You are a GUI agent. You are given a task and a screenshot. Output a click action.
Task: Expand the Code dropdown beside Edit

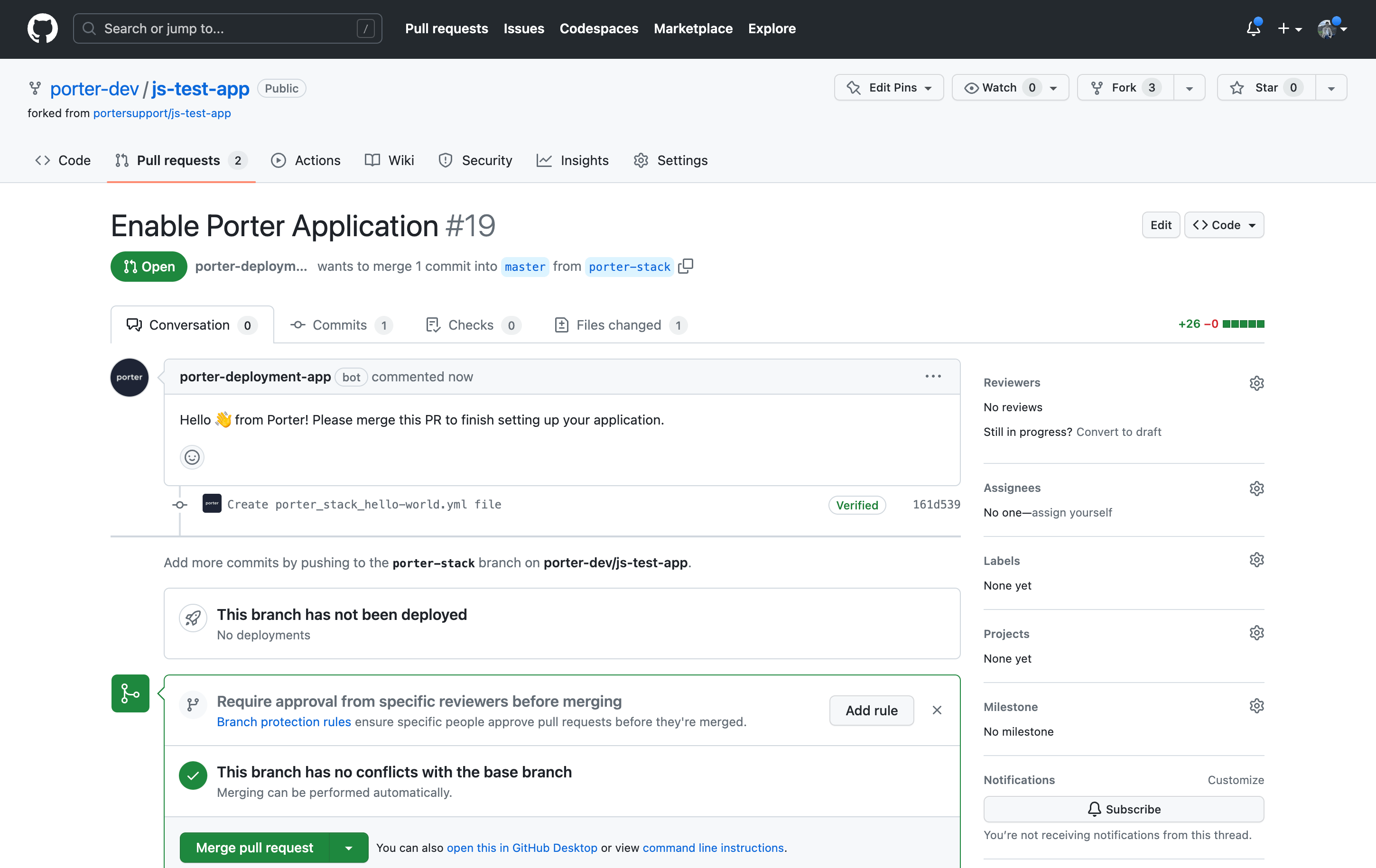tap(1224, 225)
